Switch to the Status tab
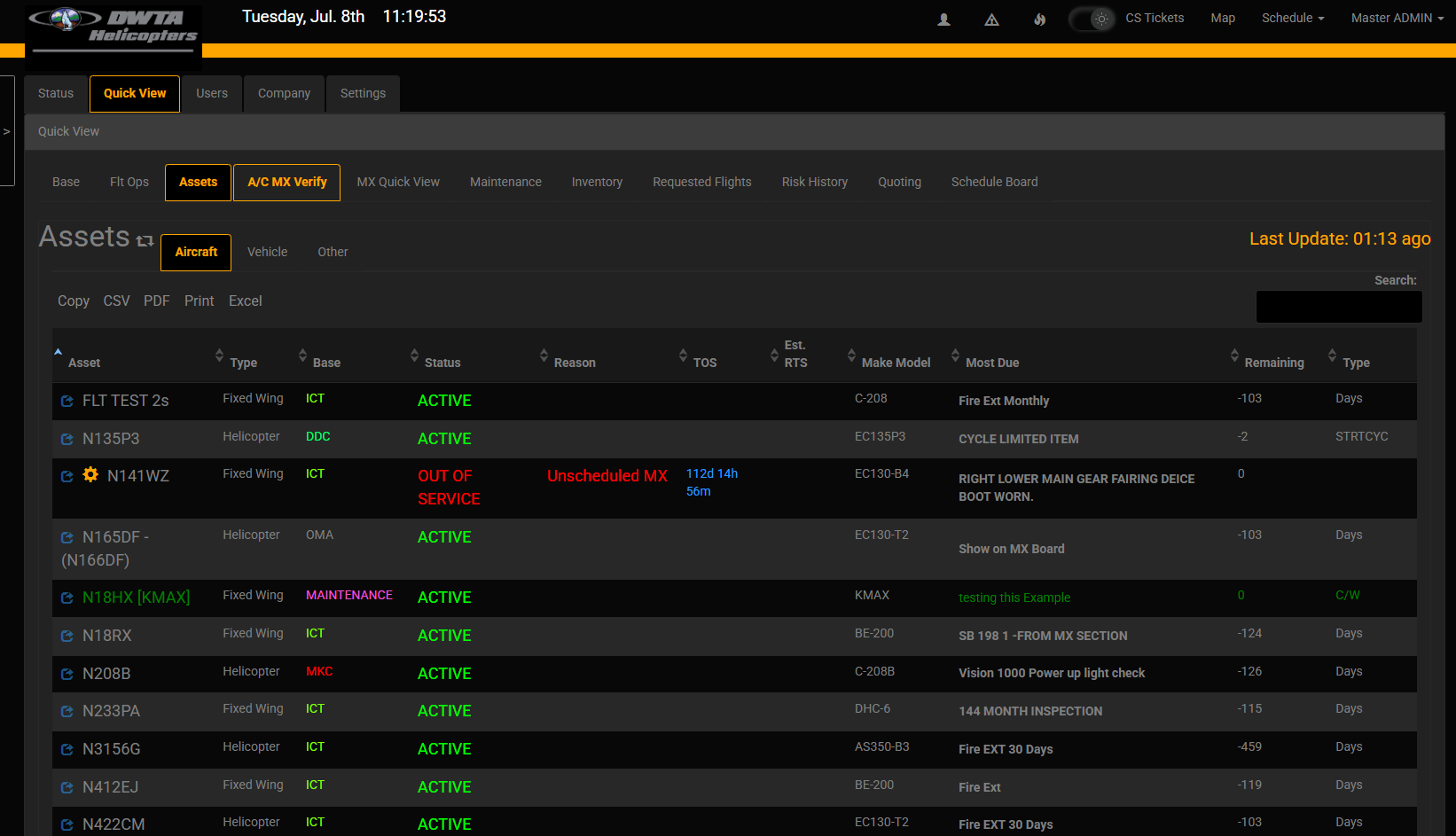 [x=56, y=93]
